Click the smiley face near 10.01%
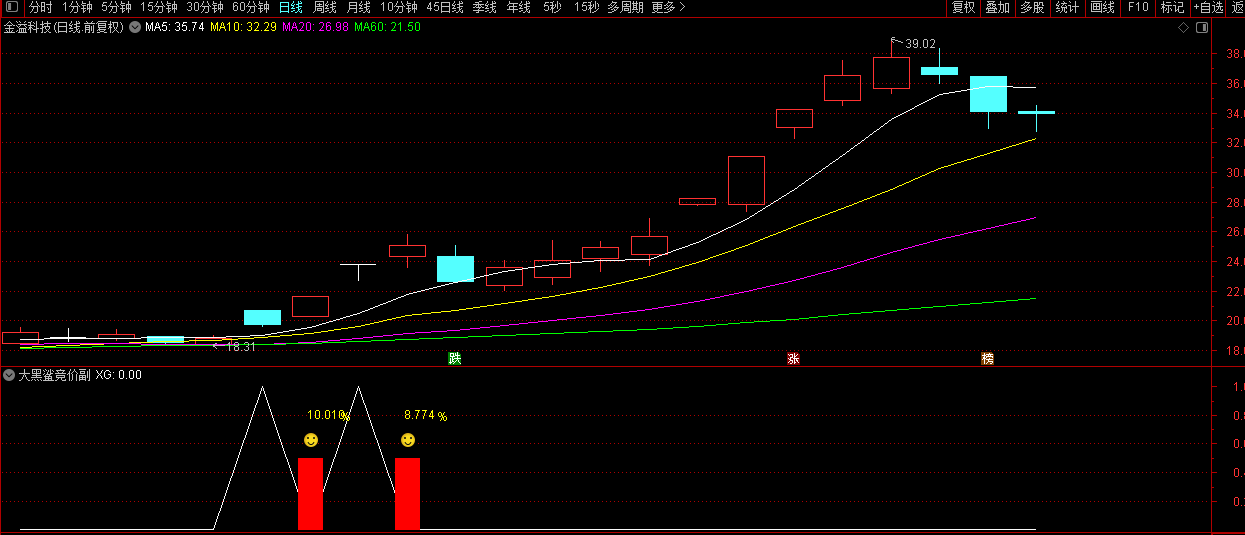The width and height of the screenshot is (1245, 535). (311, 440)
